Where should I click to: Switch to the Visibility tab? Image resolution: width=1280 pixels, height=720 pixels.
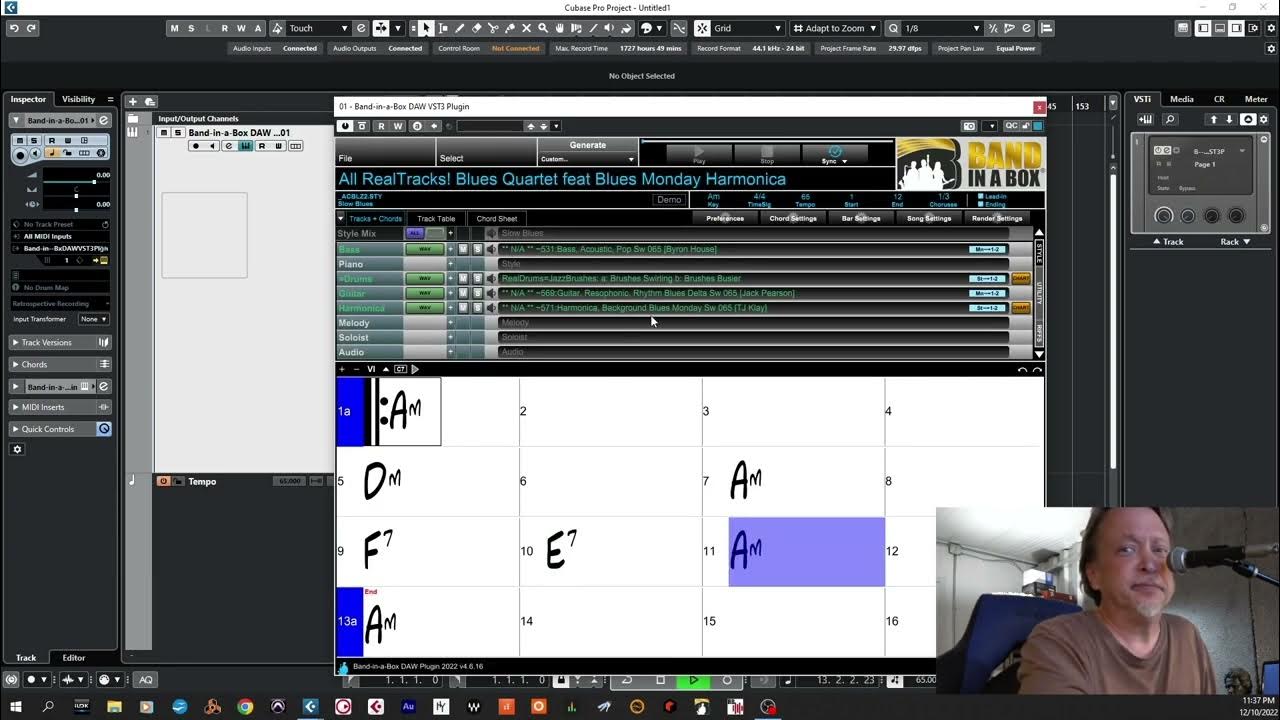(x=78, y=99)
